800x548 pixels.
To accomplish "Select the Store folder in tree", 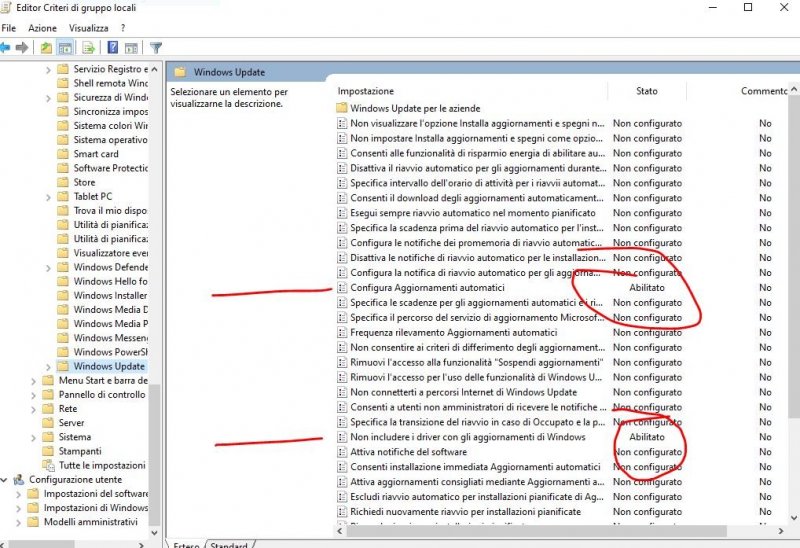I will [84, 182].
